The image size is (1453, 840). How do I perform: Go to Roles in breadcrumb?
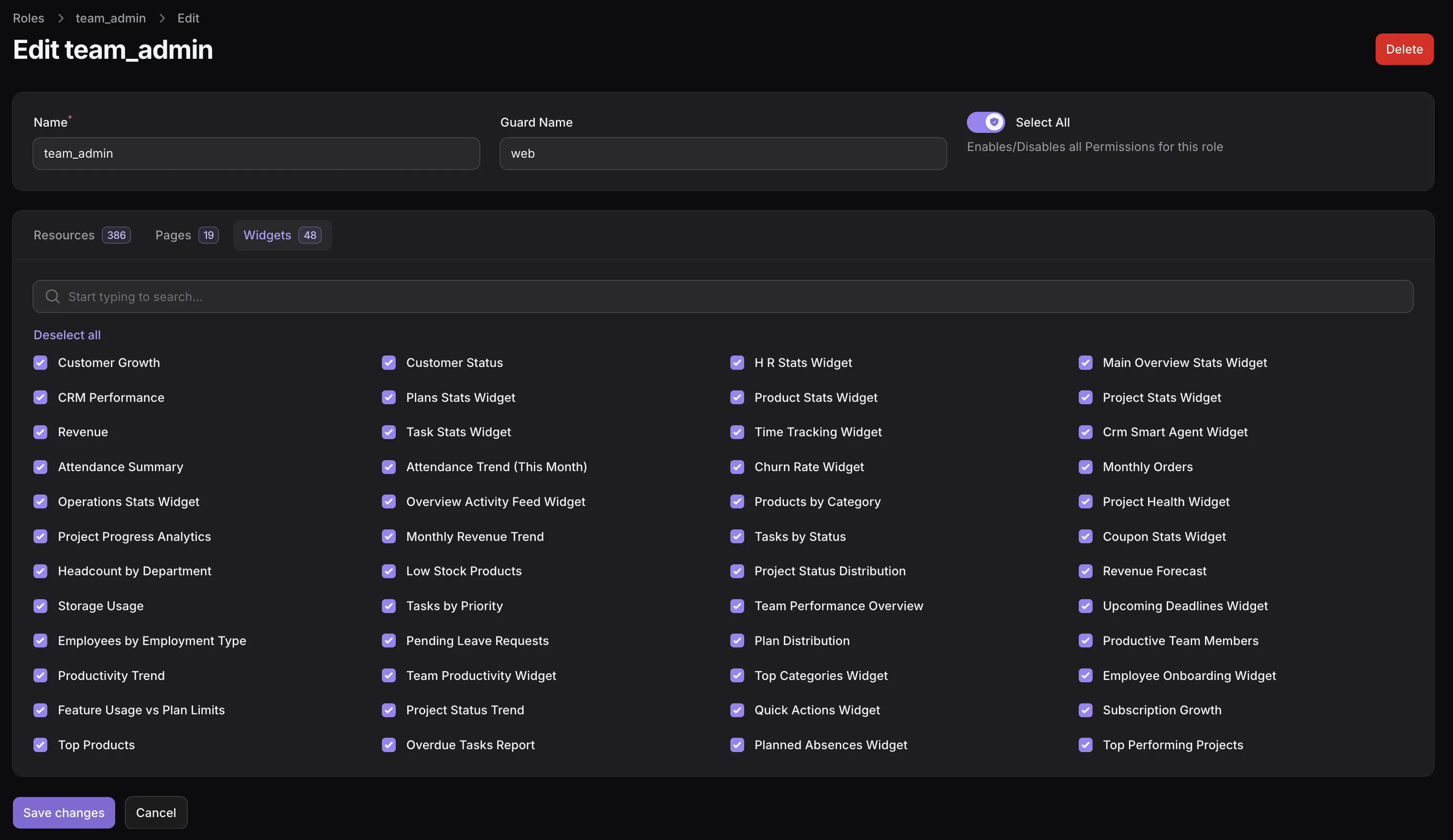tap(28, 19)
